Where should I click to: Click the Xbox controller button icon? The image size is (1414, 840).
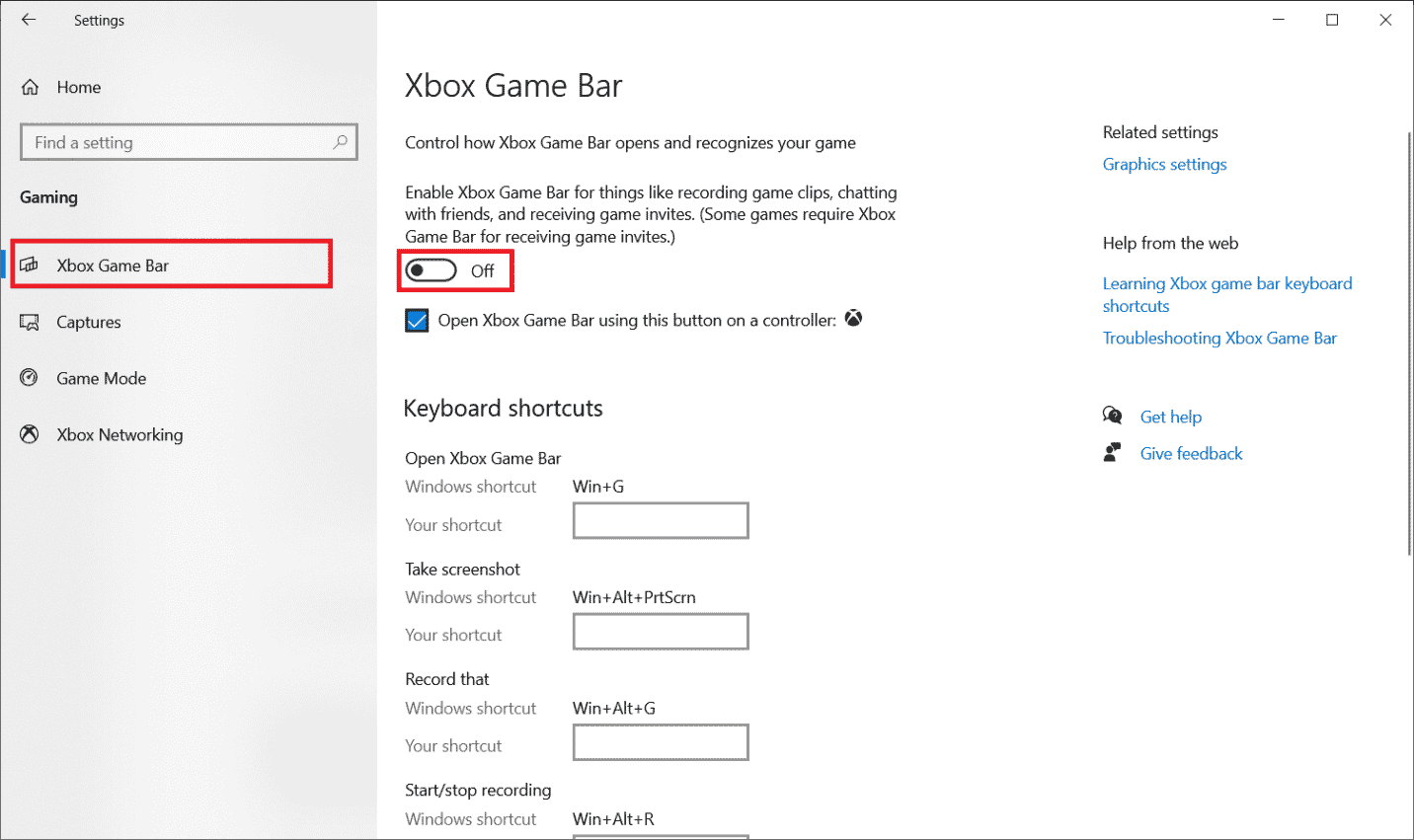tap(854, 318)
